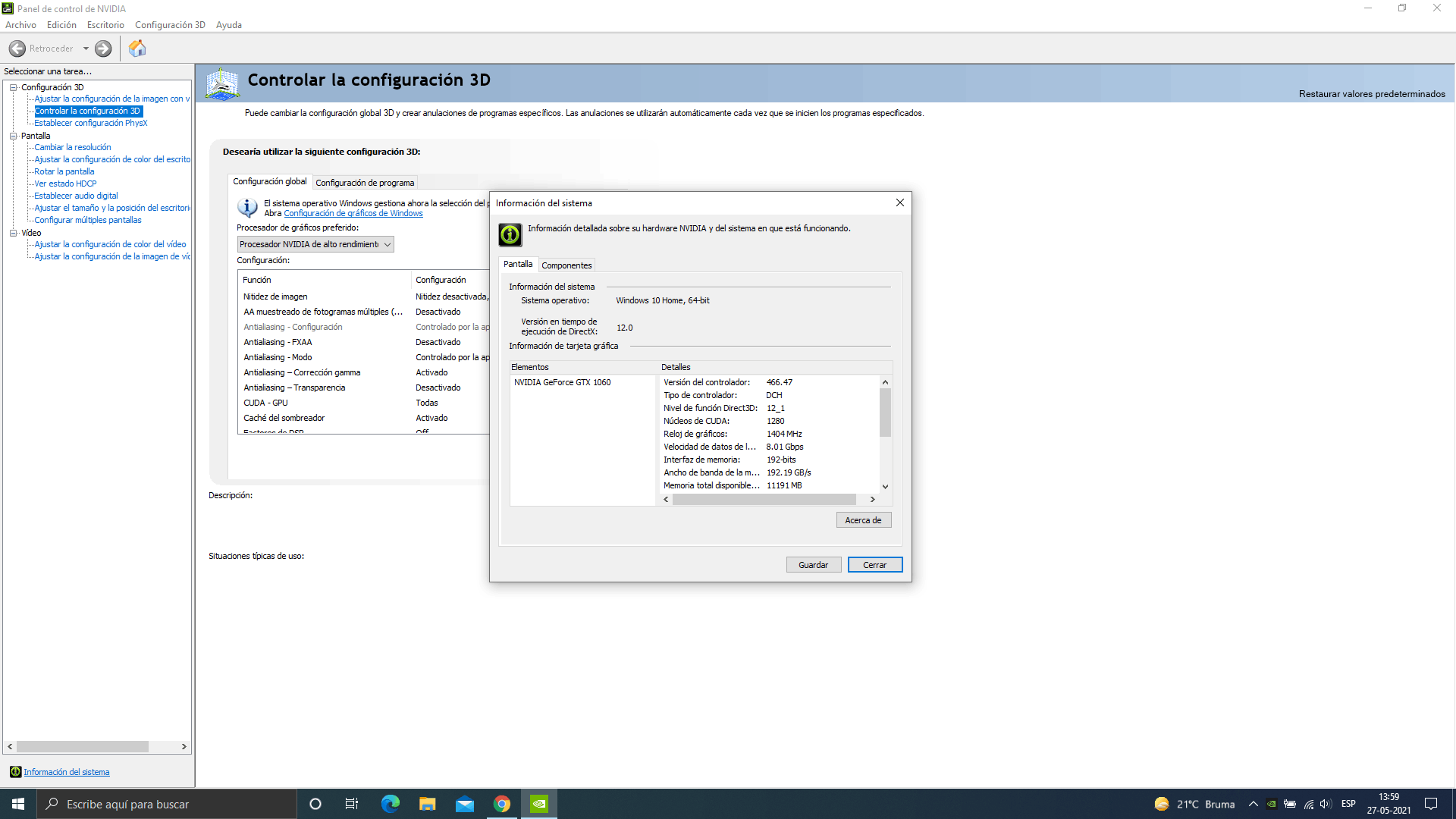Switch to the Componentes tab
The height and width of the screenshot is (819, 1456).
pyautogui.click(x=566, y=265)
